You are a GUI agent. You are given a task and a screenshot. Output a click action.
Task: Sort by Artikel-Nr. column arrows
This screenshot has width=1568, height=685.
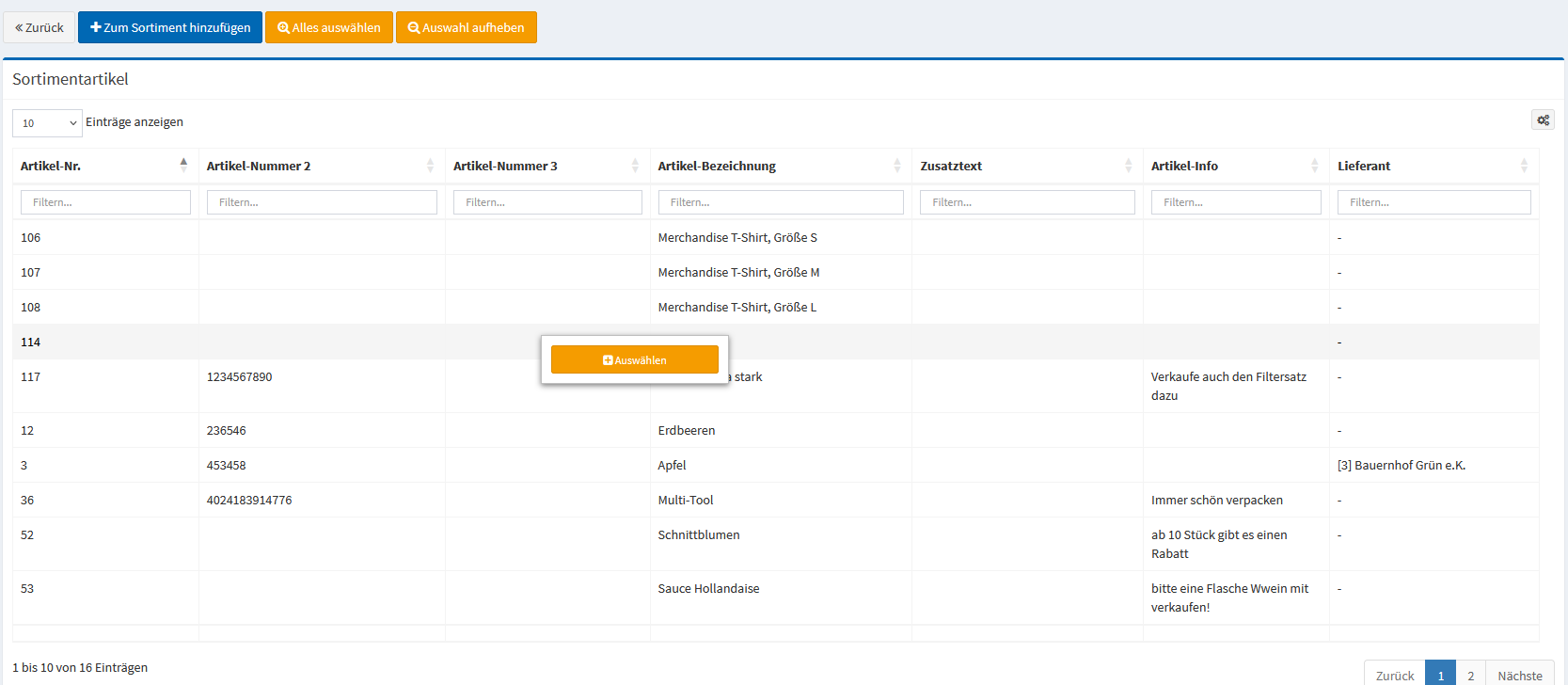point(183,166)
